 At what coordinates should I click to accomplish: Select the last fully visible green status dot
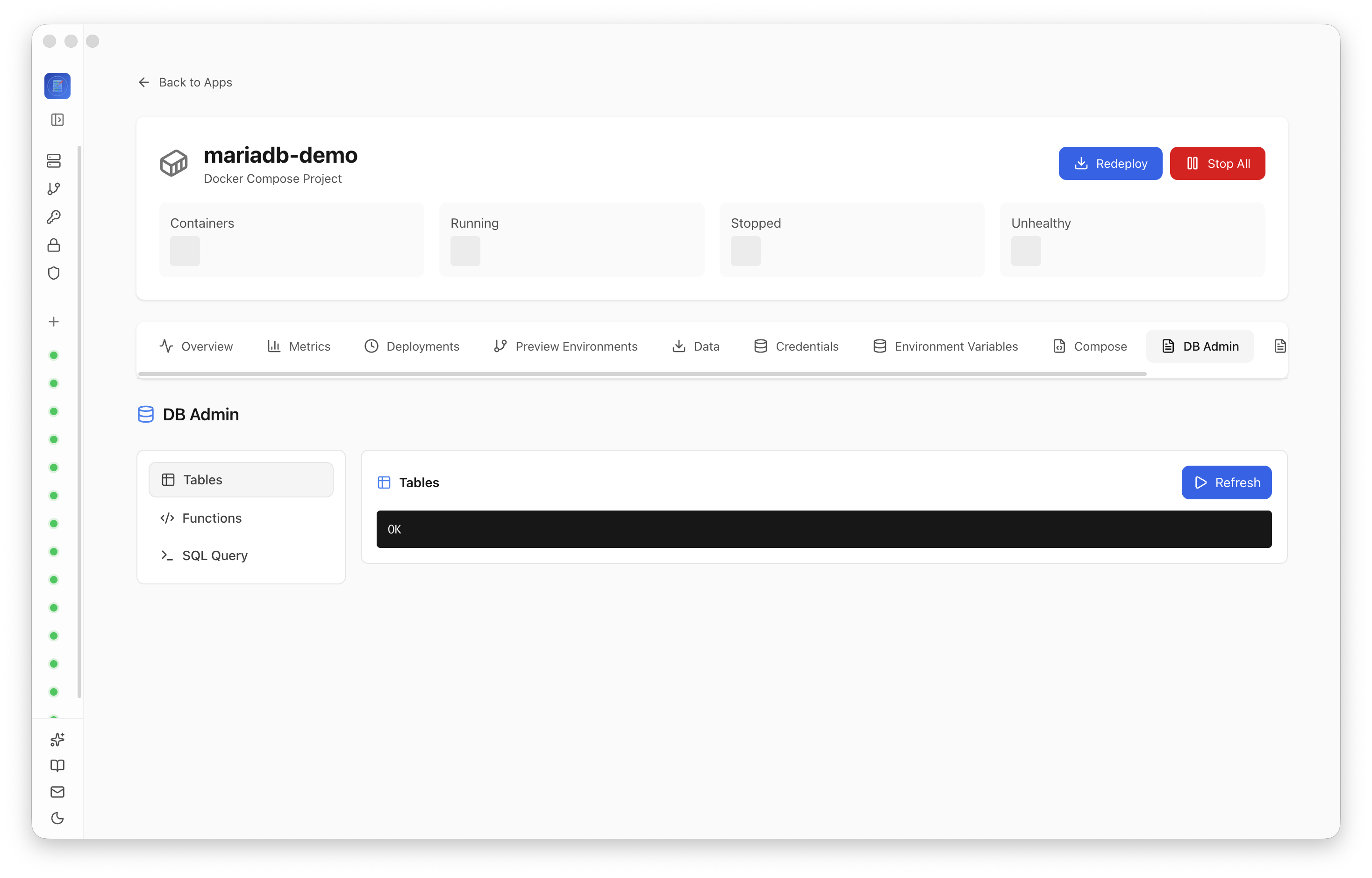tap(54, 691)
